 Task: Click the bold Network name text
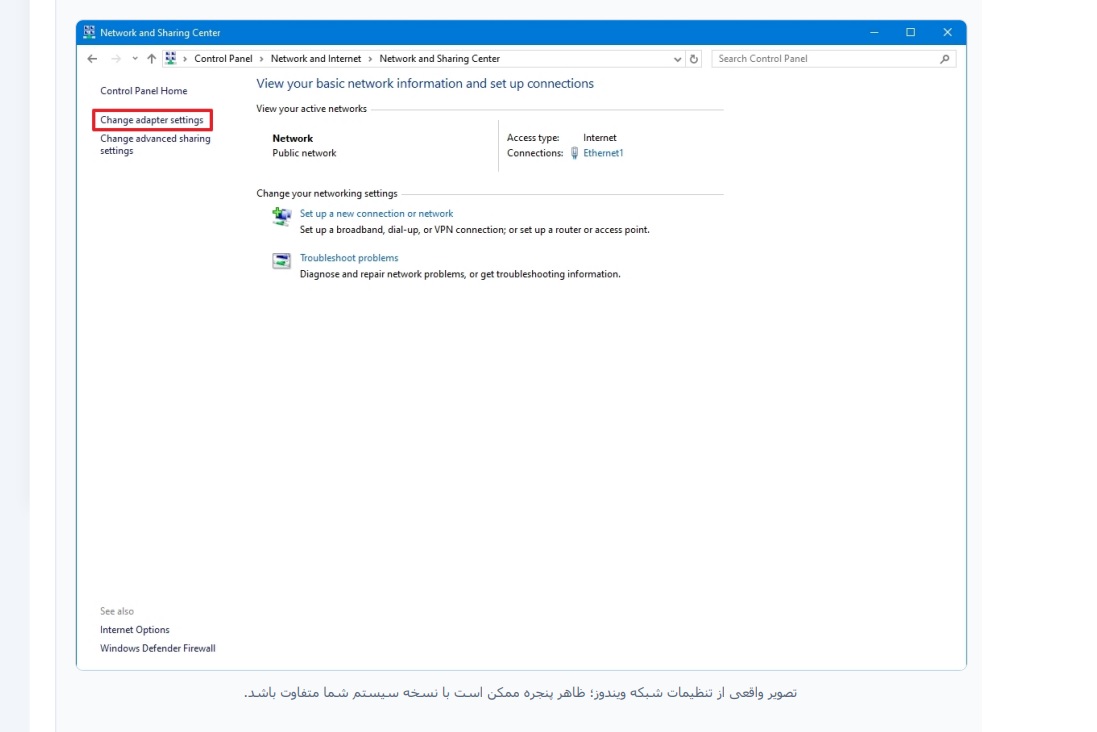(x=292, y=139)
